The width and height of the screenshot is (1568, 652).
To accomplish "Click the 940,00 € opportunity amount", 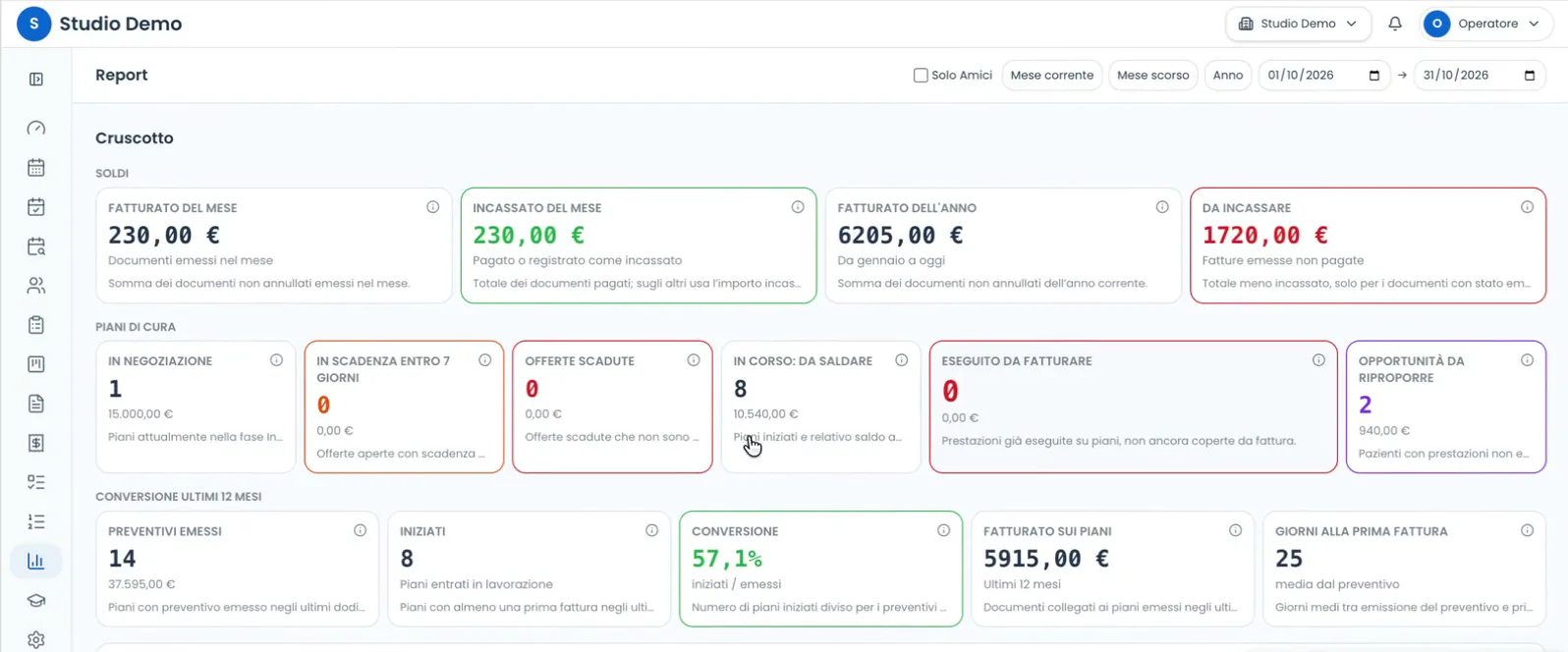I will click(1384, 431).
